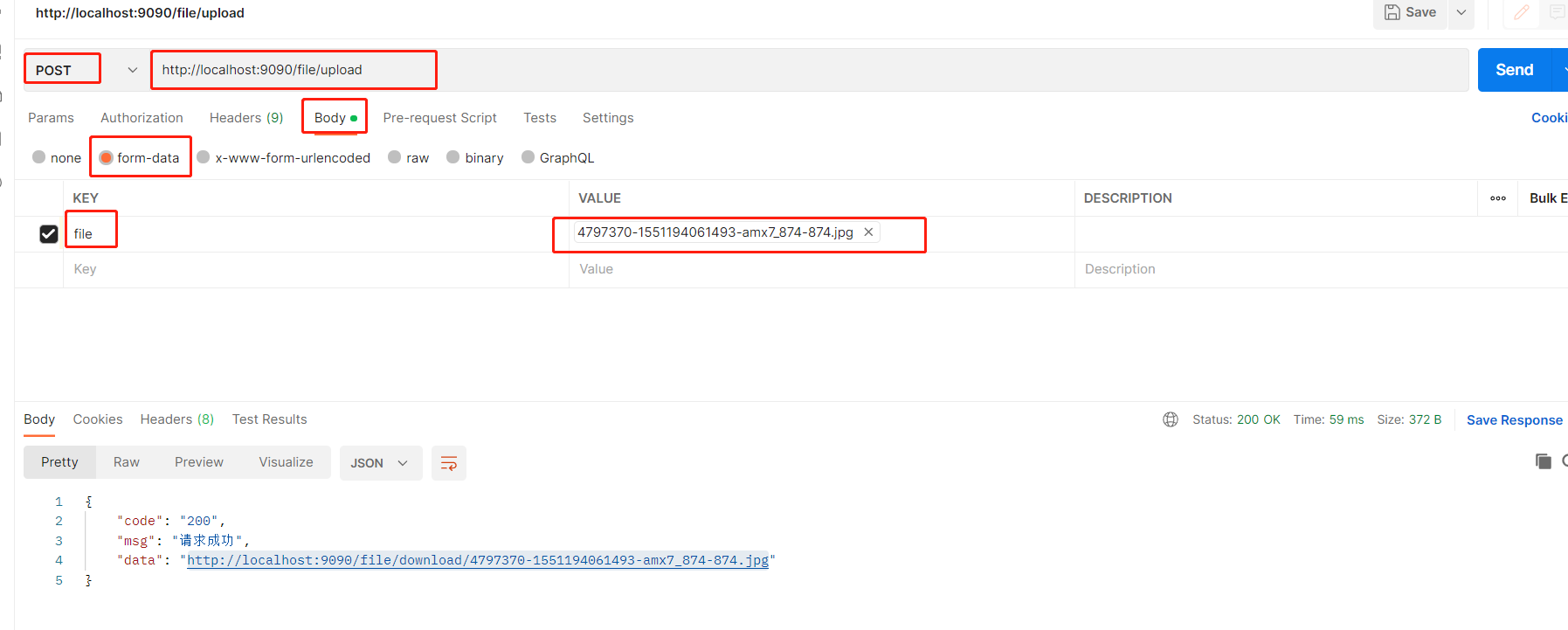Open the Cookies link at the right
1568x630 pixels.
1549,118
